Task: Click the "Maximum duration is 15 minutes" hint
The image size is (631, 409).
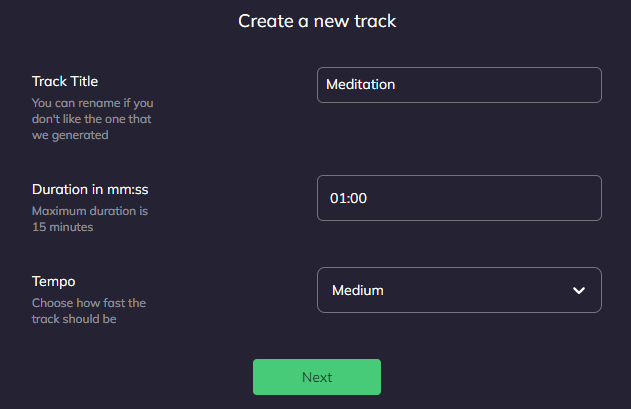Action: (x=90, y=219)
